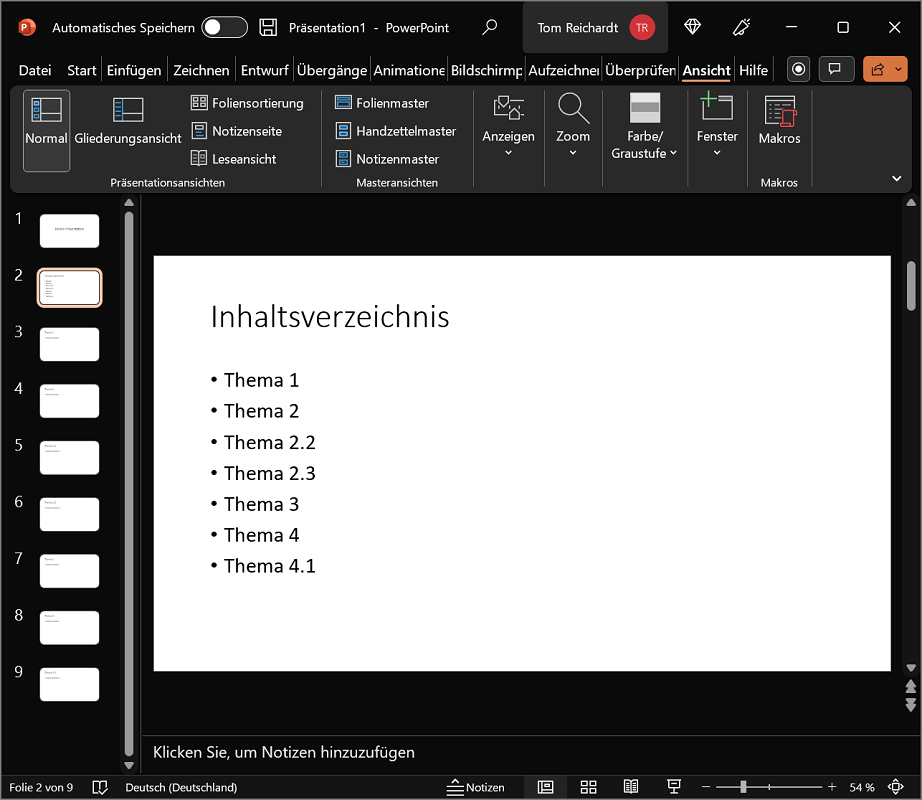
Task: Toggle Automatisches Speichern switch
Action: [224, 27]
